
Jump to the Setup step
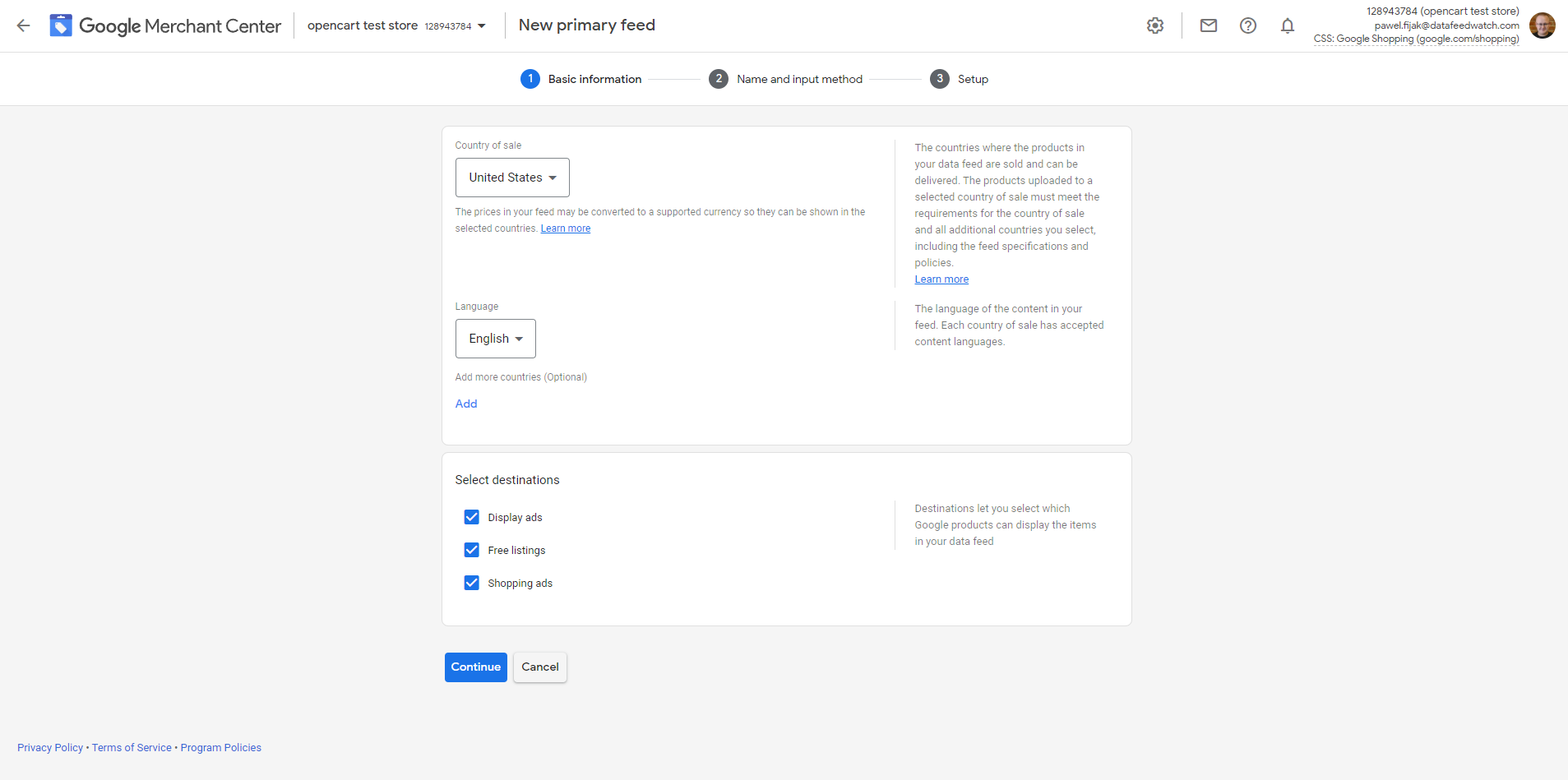click(938, 79)
